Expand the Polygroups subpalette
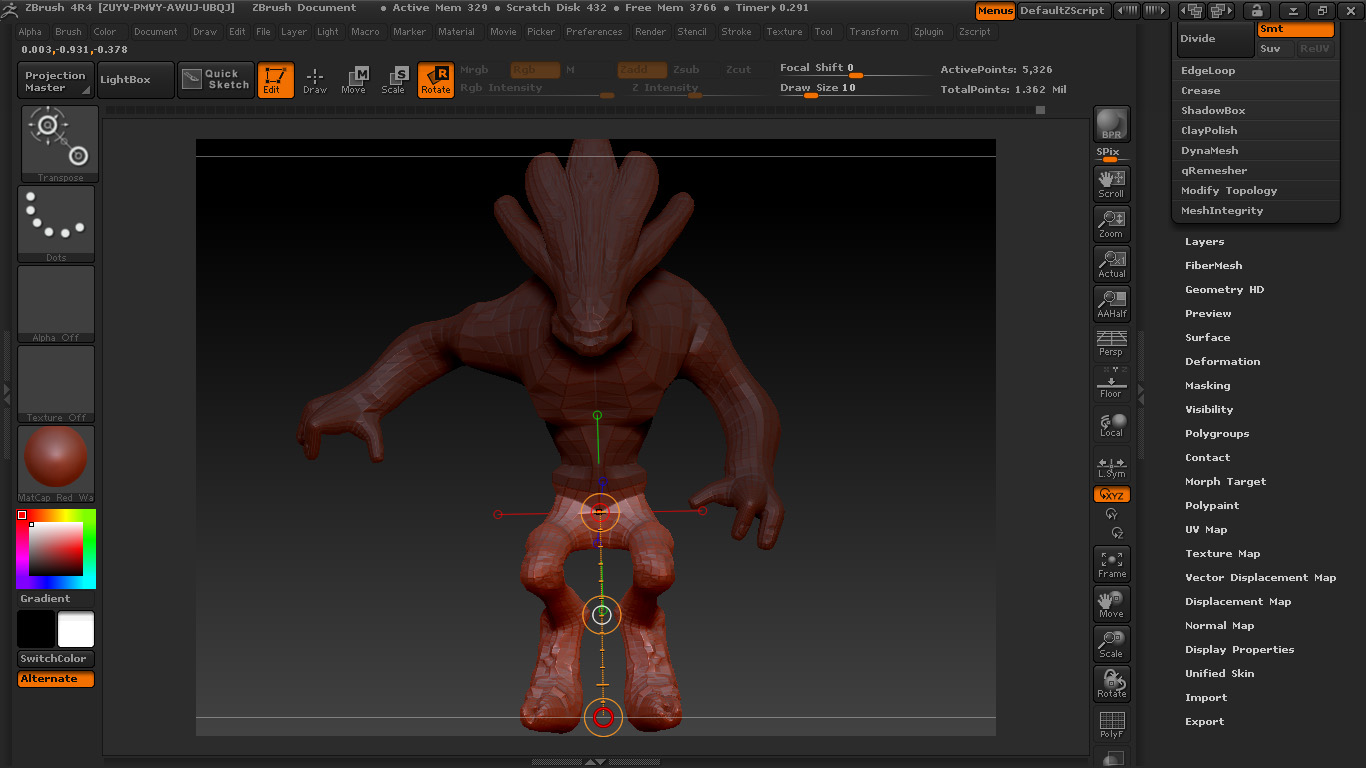This screenshot has height=768, width=1366. coord(1217,434)
